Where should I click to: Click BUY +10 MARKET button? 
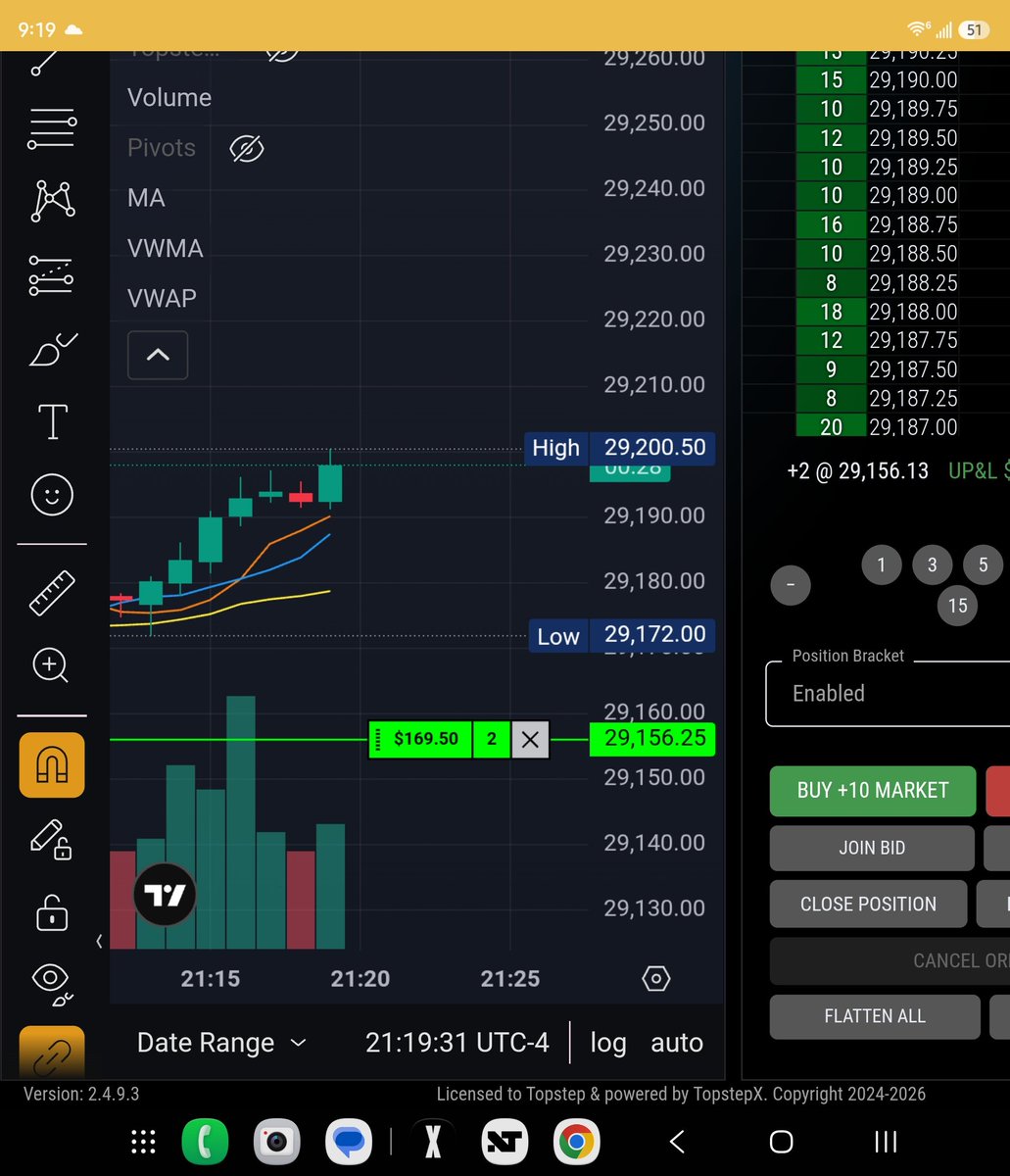pos(873,791)
